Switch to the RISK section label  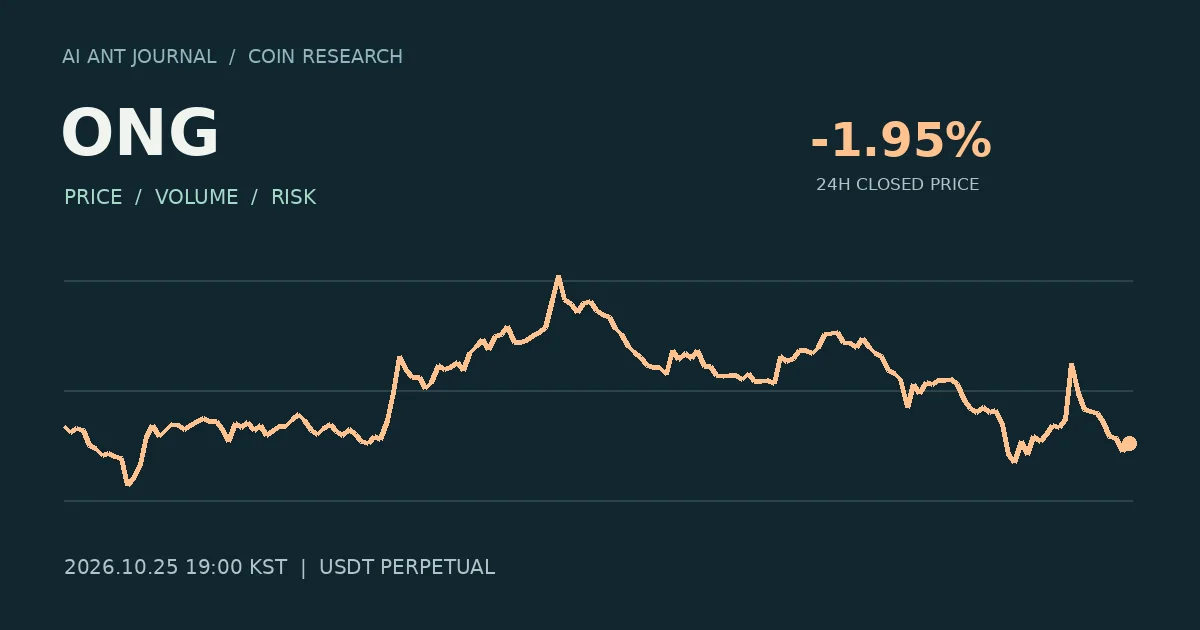(294, 197)
